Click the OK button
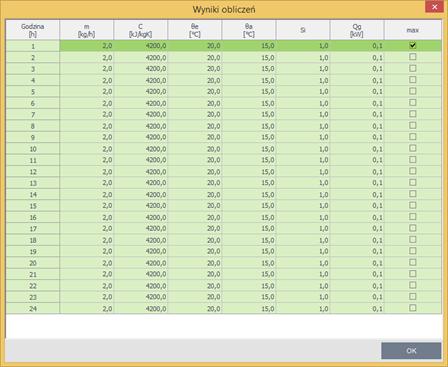This screenshot has width=448, height=367. [411, 351]
